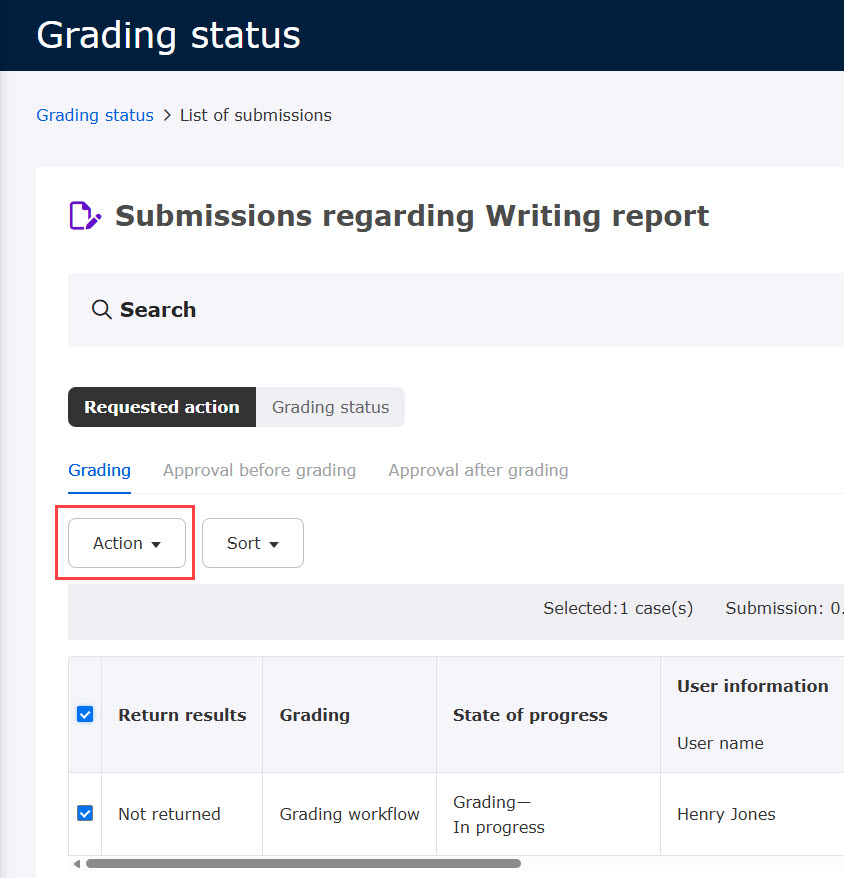
Task: Switch to the Grading status toggle tab
Action: click(330, 407)
